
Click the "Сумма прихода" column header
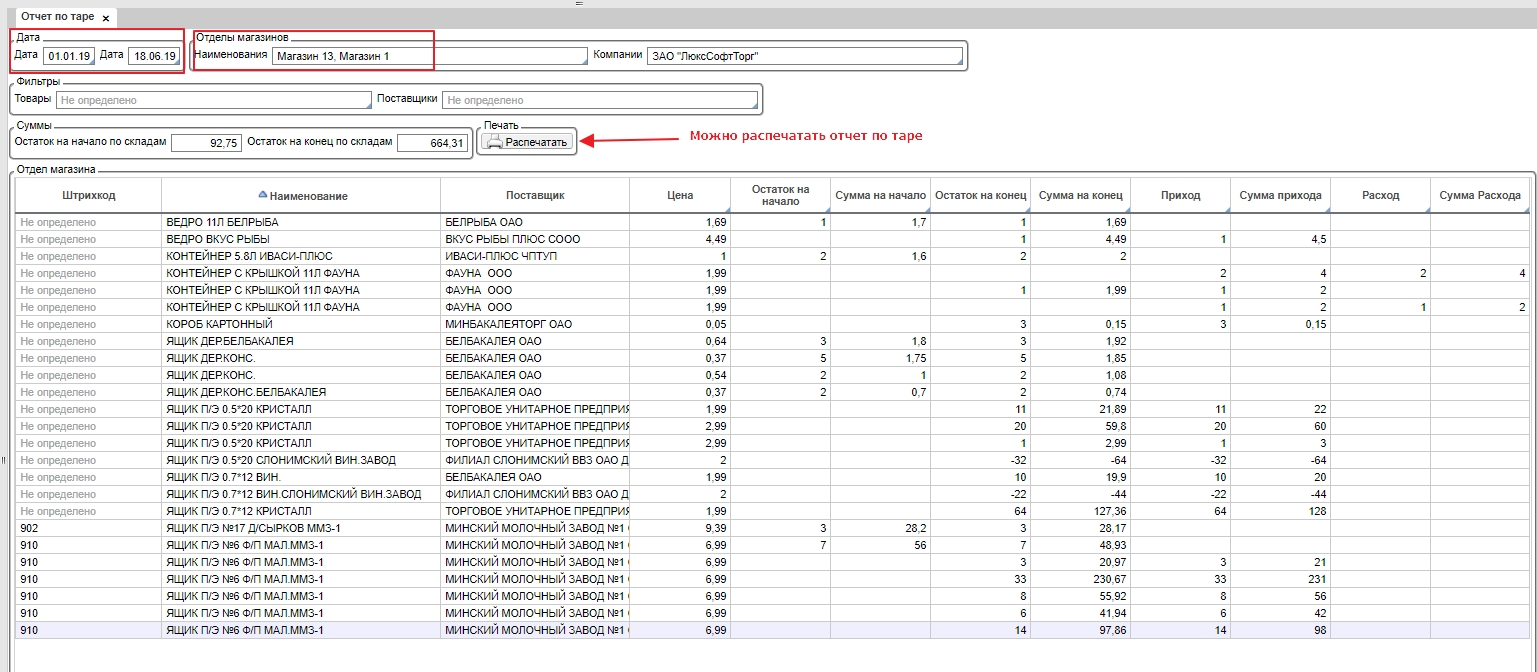click(x=1281, y=195)
